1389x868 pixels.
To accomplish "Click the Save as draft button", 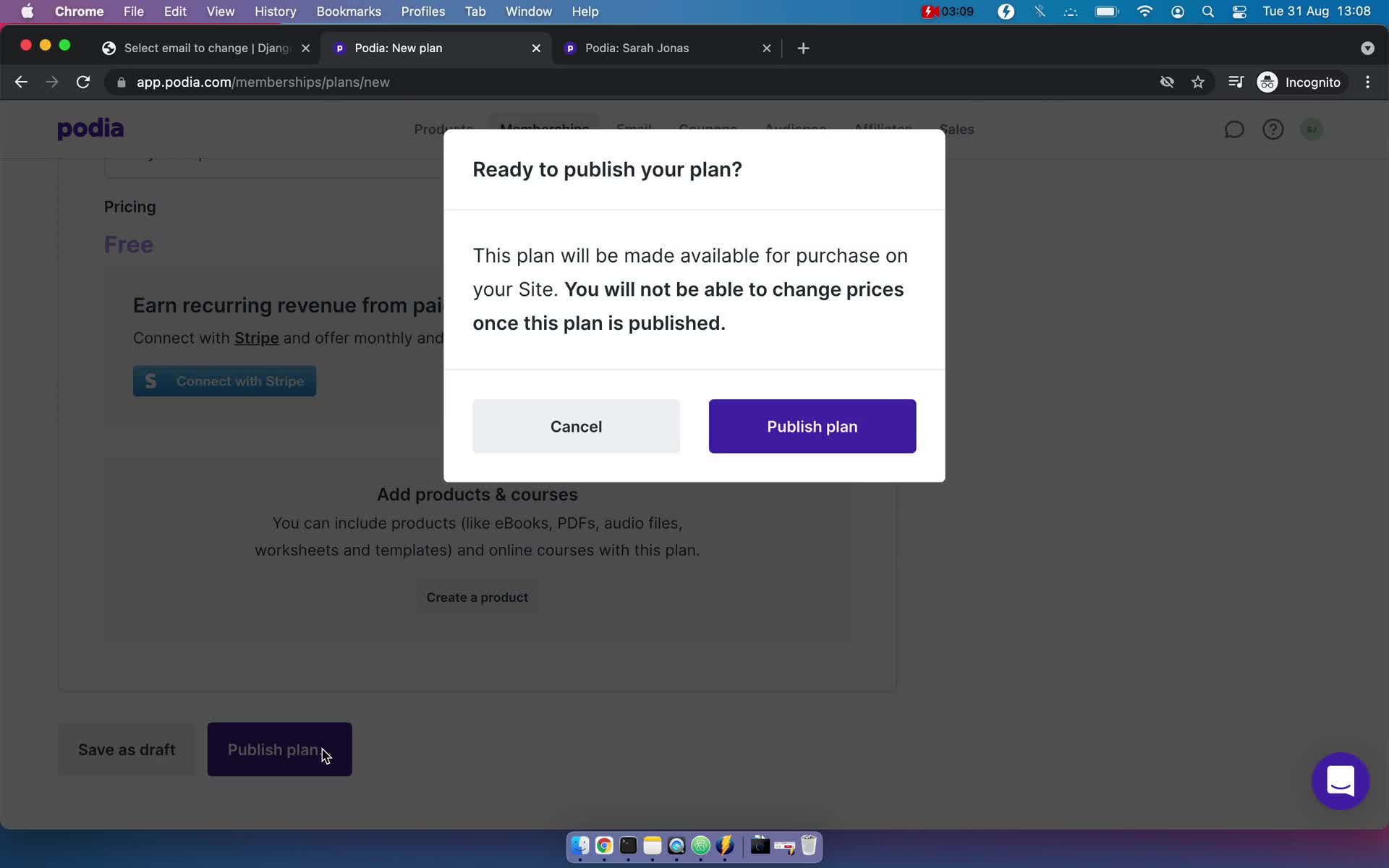I will tap(126, 749).
